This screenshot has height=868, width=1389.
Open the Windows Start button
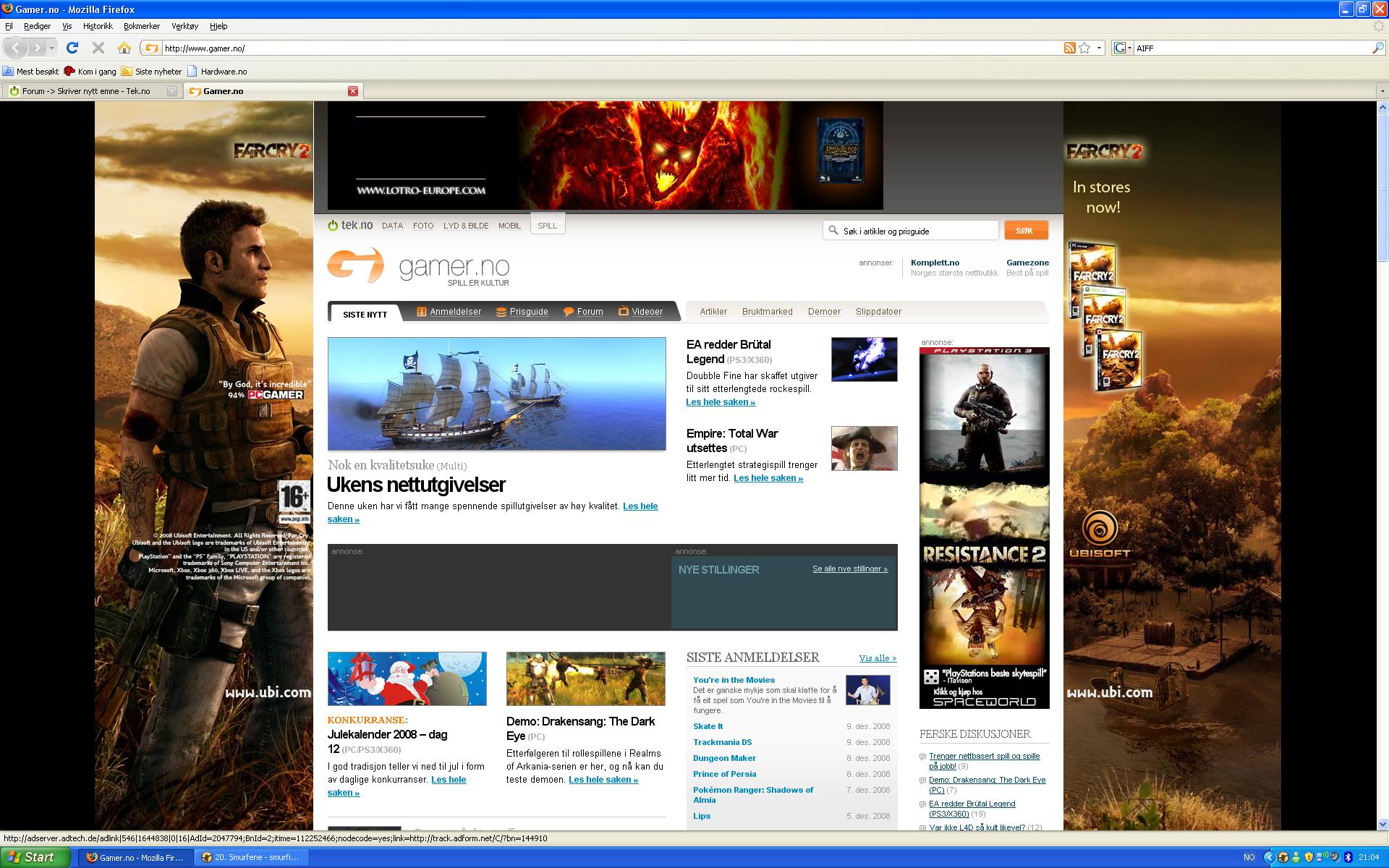tap(35, 857)
